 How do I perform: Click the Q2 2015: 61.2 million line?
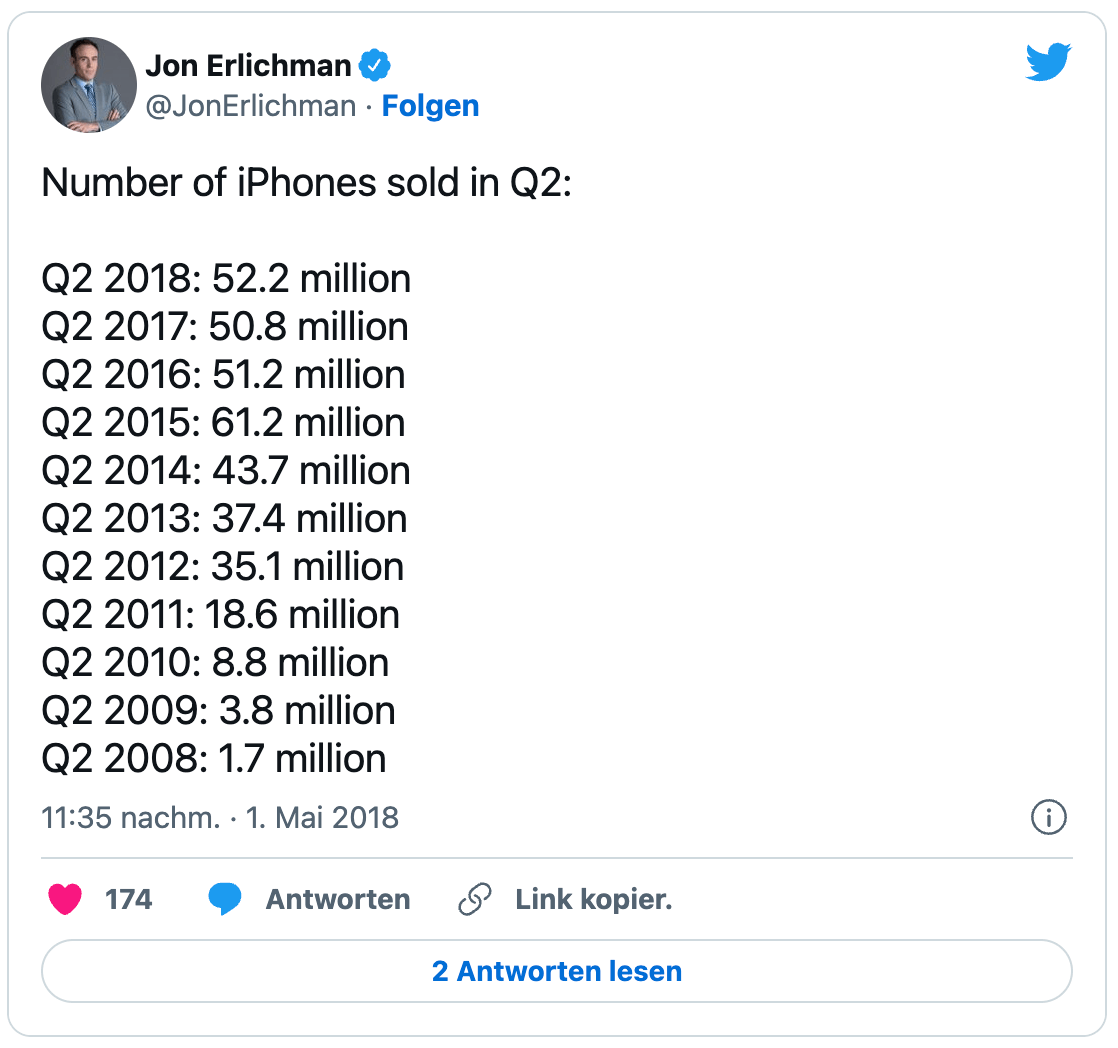pos(223,422)
